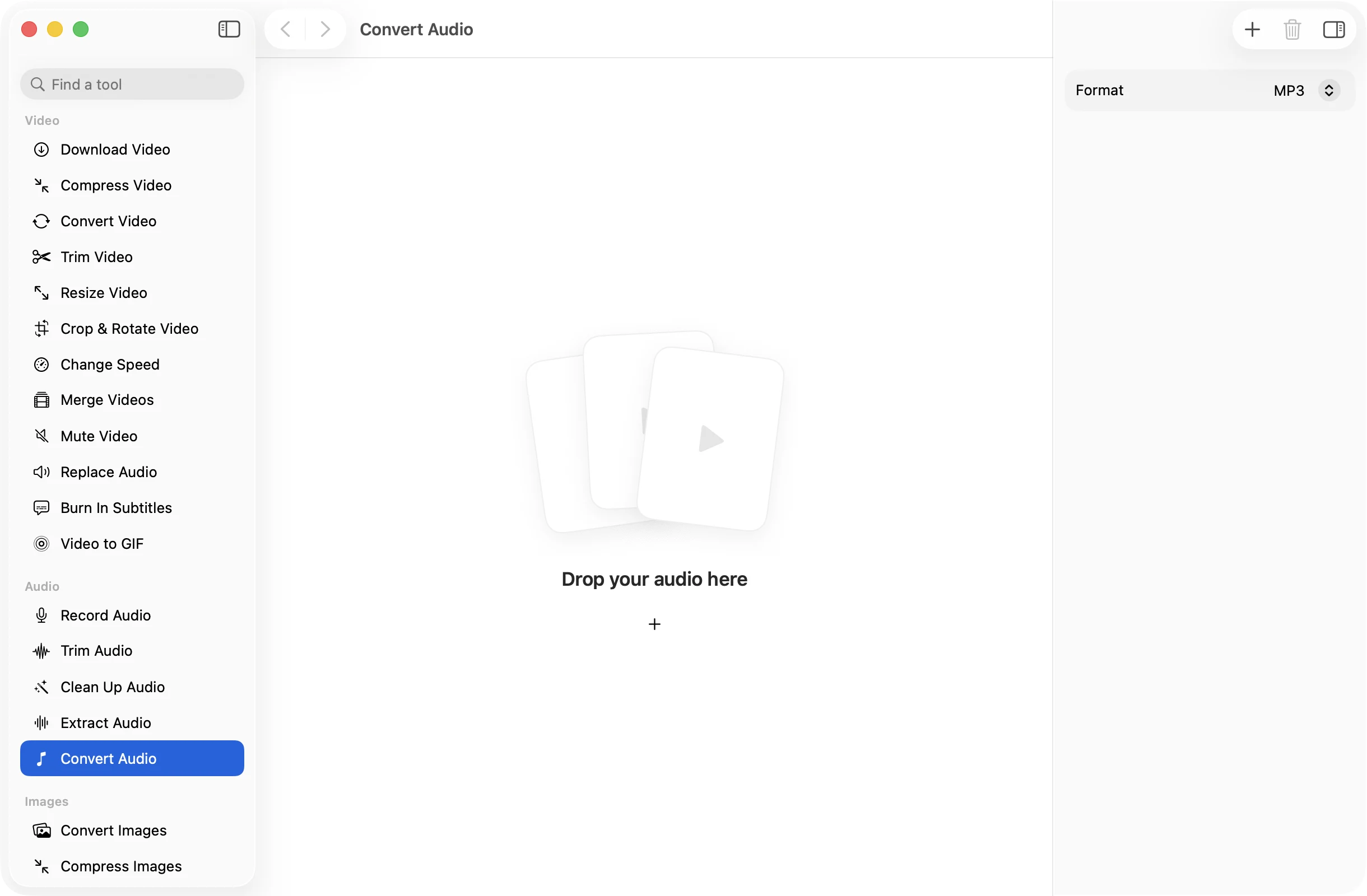Select the Merge Videos tool
This screenshot has width=1367, height=896.
point(132,400)
